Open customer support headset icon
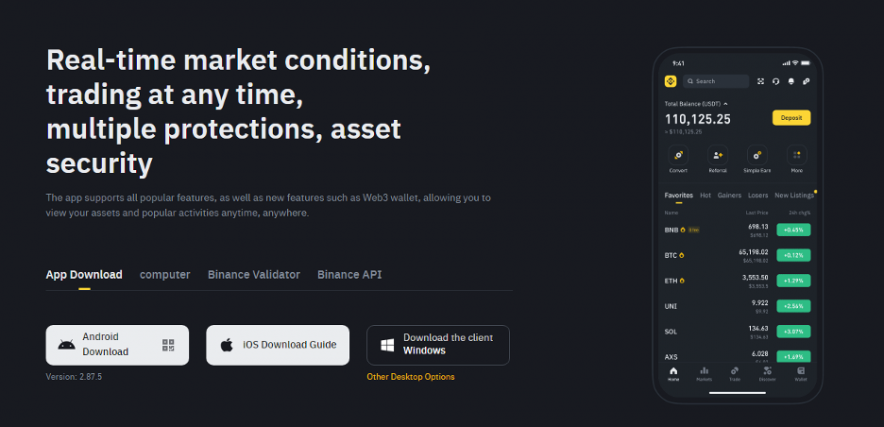This screenshot has height=427, width=884. pos(776,81)
